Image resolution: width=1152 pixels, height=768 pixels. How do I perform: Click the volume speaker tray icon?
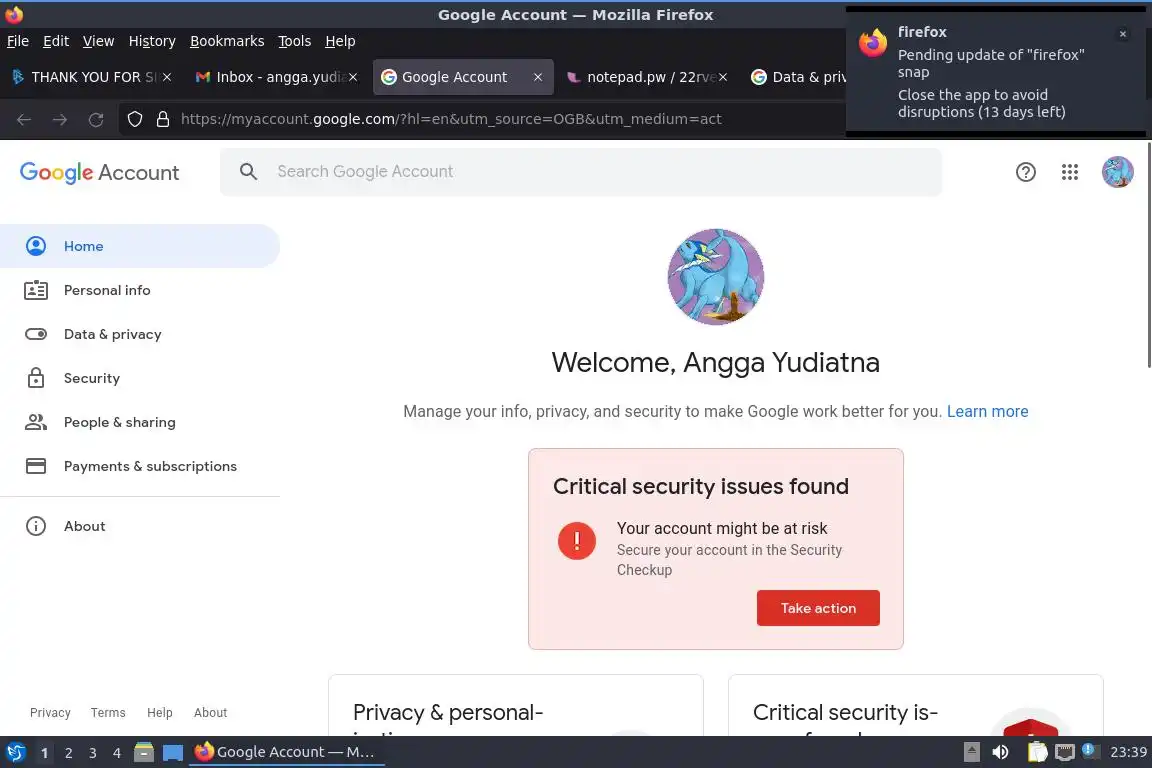[1001, 753]
